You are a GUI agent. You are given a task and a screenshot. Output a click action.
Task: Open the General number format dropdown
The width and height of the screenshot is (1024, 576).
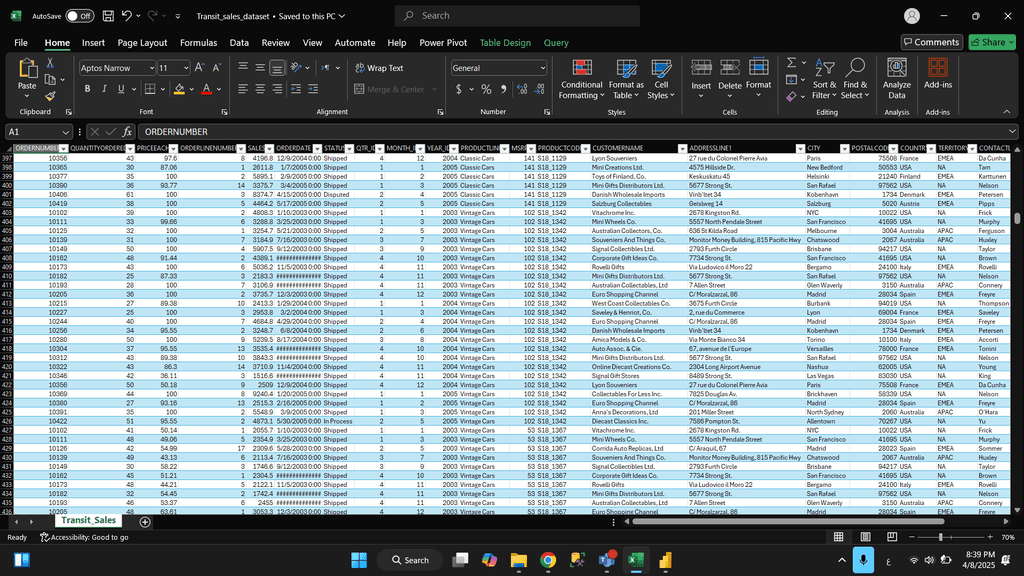(542, 68)
